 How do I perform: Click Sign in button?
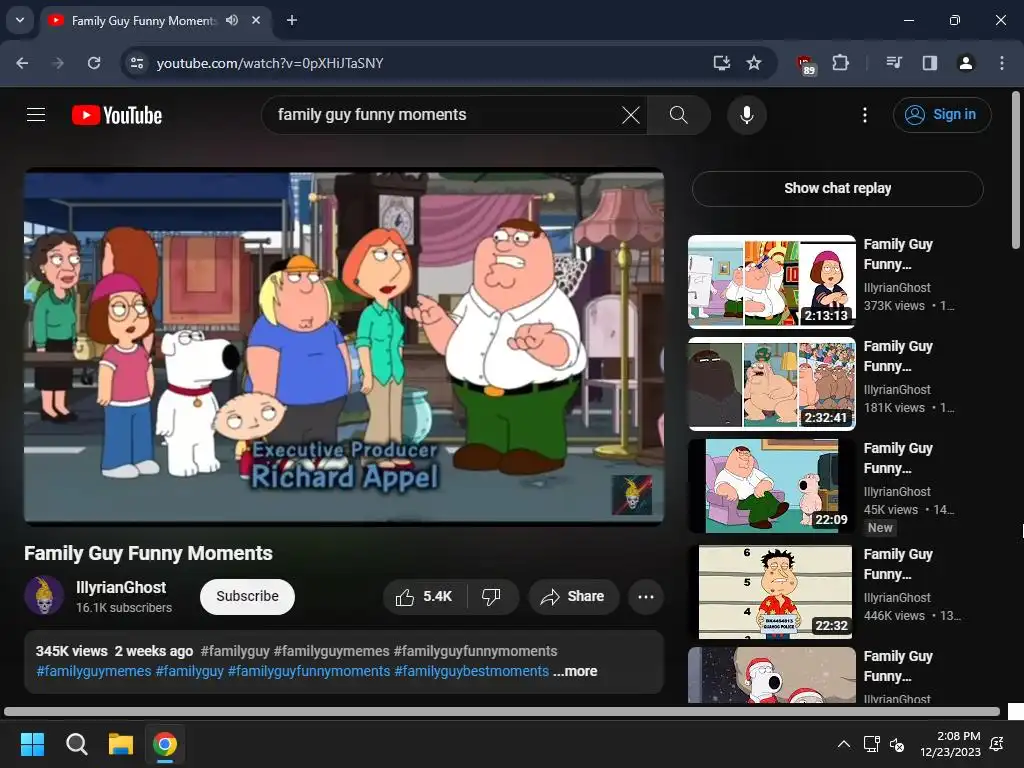coord(942,115)
